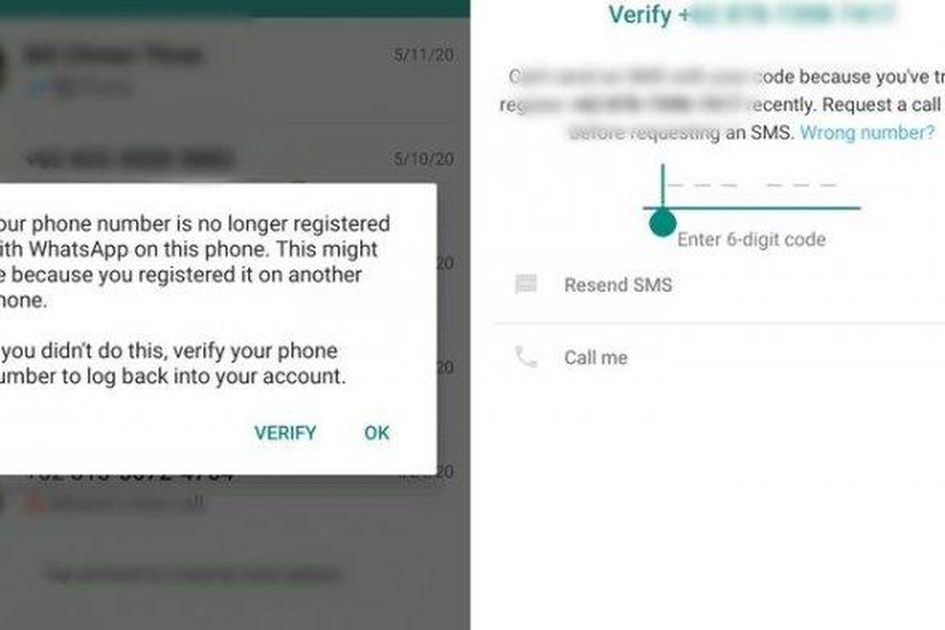Tap the phone icon beside Call me
Image resolution: width=945 pixels, height=630 pixels.
pos(526,357)
